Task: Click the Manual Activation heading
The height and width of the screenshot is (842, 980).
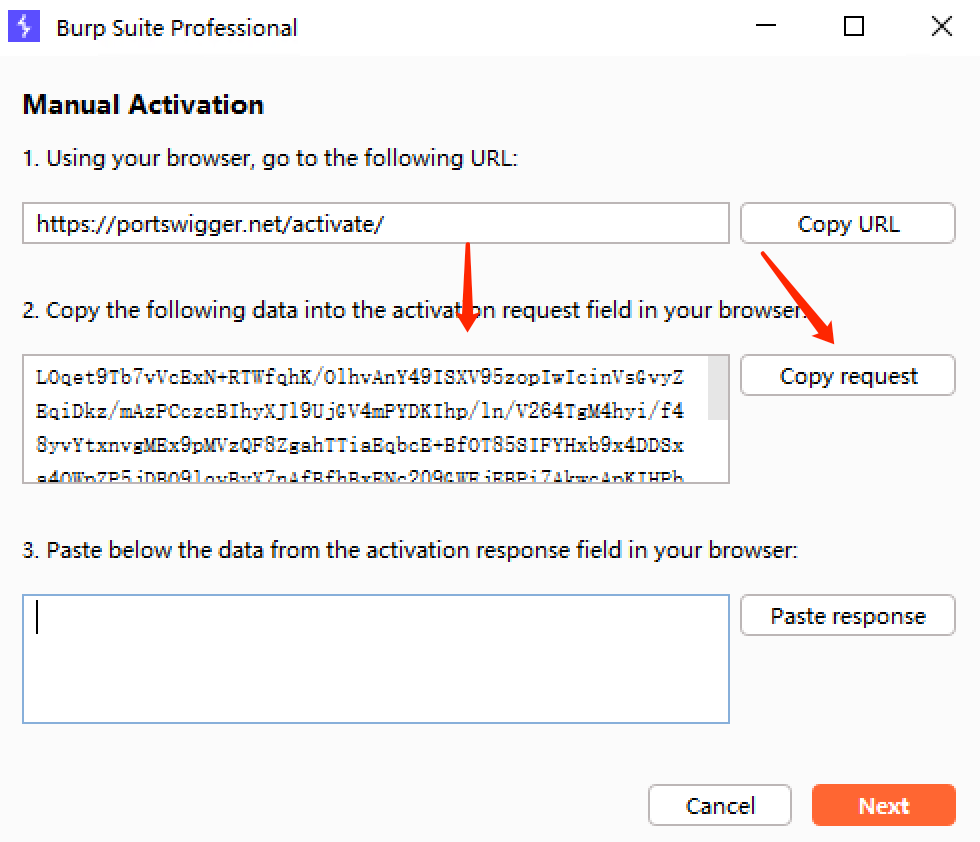Action: (143, 105)
